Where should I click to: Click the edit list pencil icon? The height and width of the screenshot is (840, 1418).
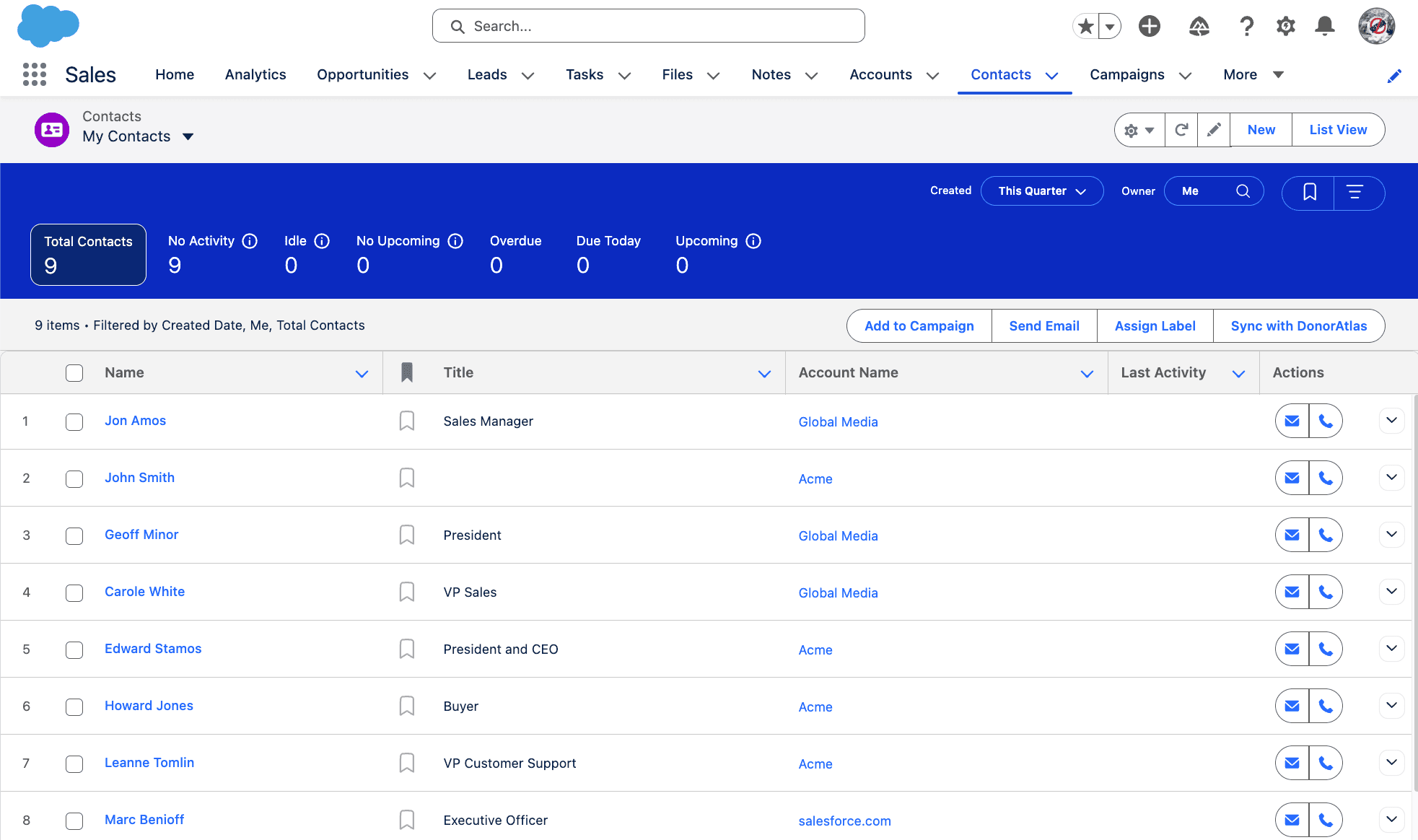pos(1214,129)
